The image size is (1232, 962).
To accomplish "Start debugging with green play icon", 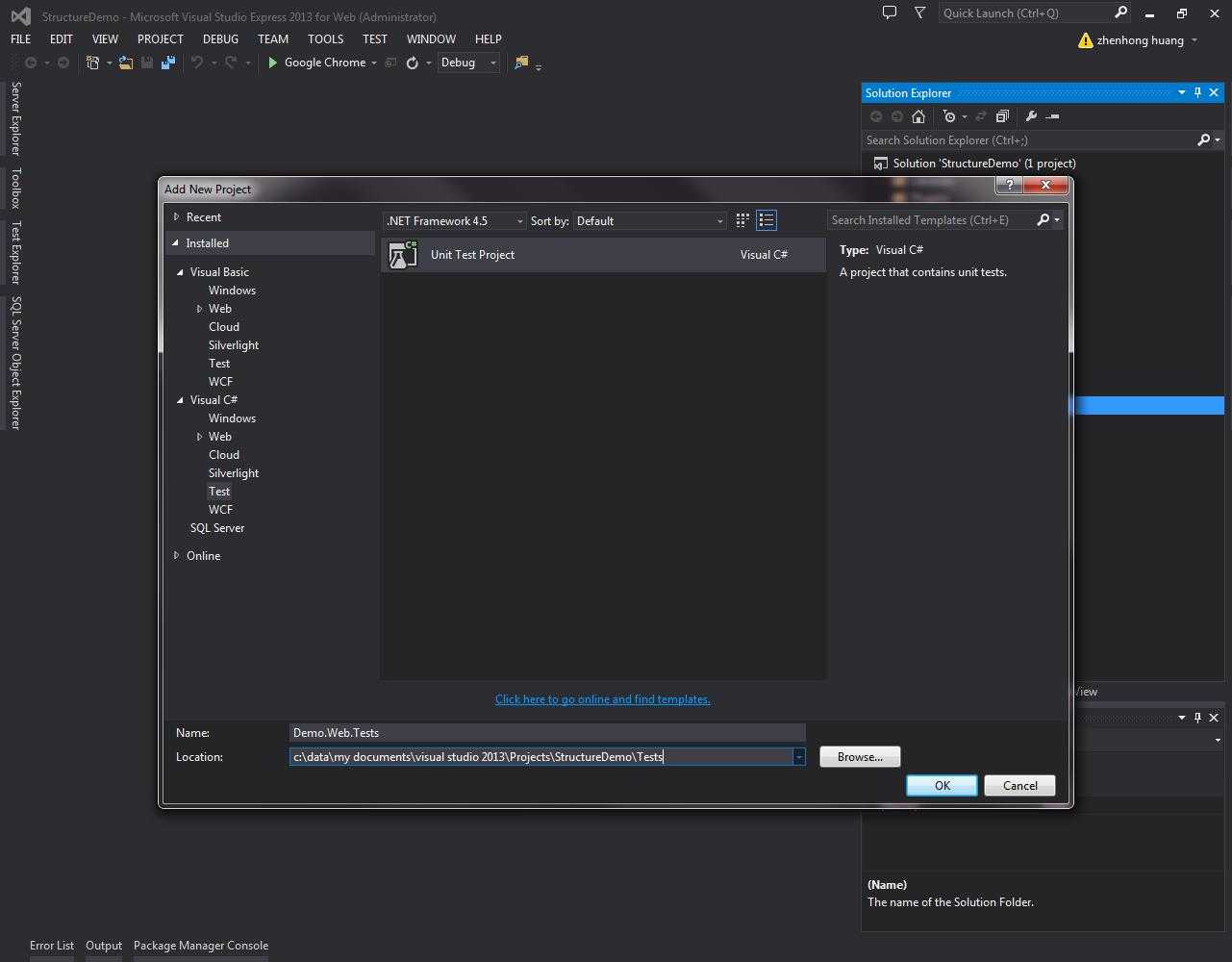I will tap(273, 63).
